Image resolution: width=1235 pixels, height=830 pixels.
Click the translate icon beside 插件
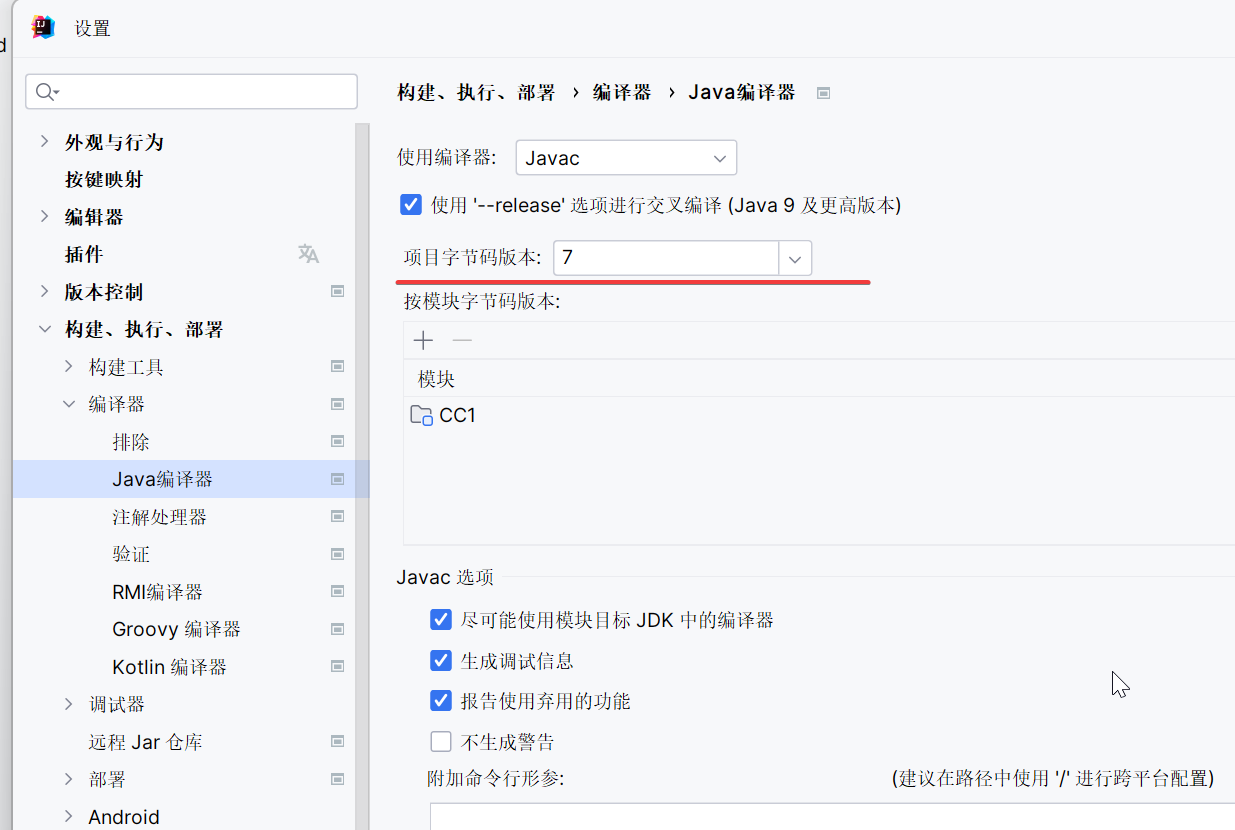[x=308, y=254]
